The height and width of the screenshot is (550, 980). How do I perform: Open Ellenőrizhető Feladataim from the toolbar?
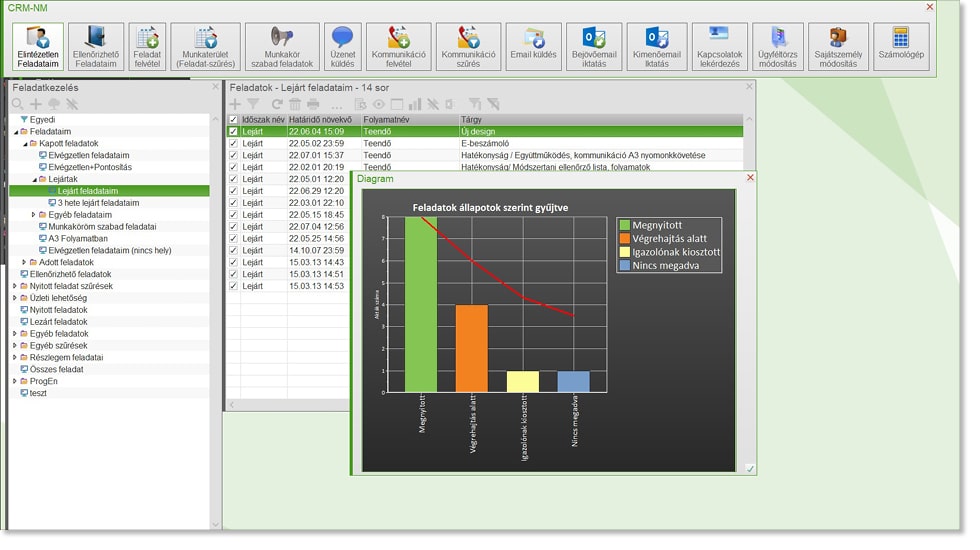[96, 47]
